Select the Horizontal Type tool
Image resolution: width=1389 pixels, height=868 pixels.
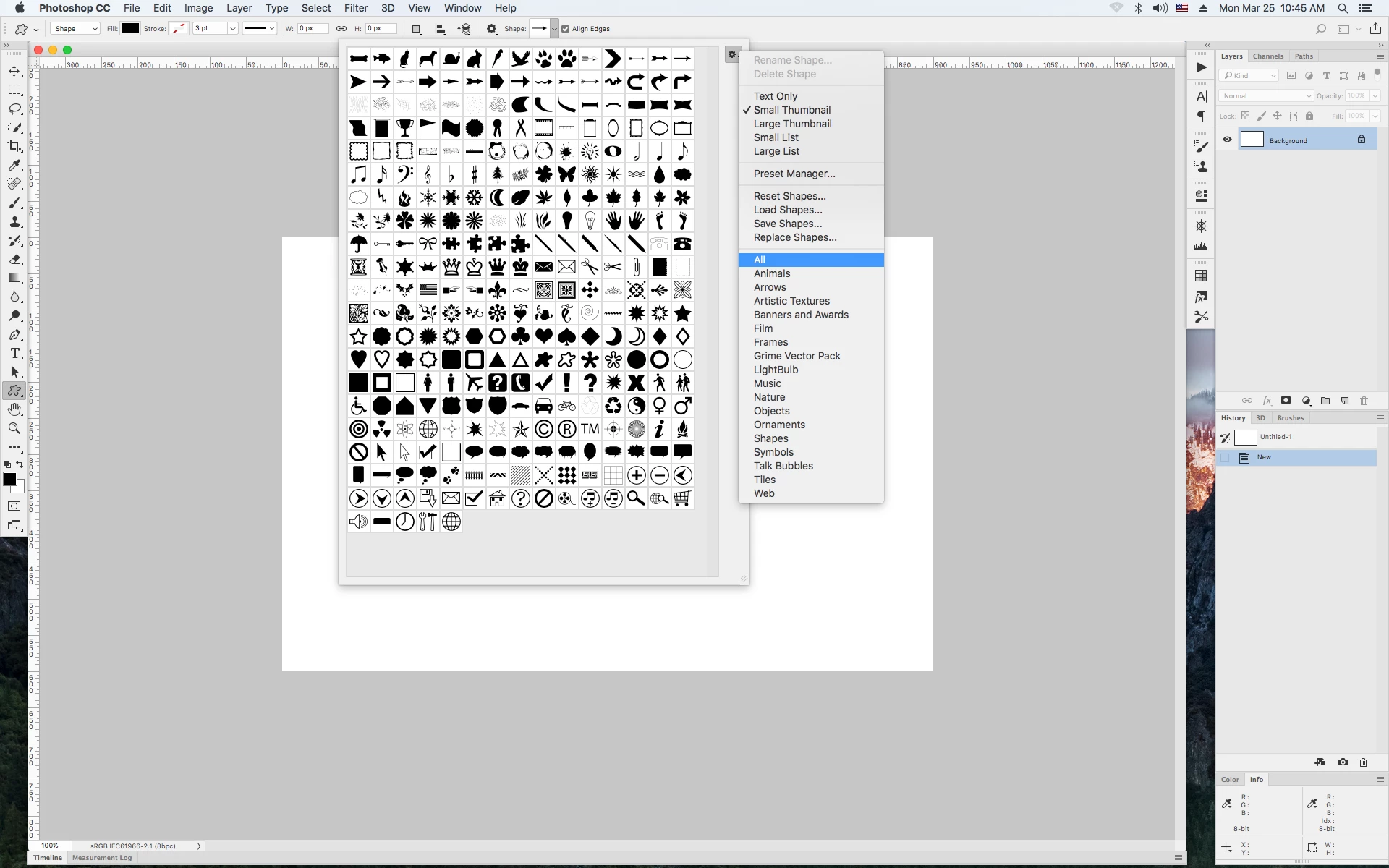point(14,353)
